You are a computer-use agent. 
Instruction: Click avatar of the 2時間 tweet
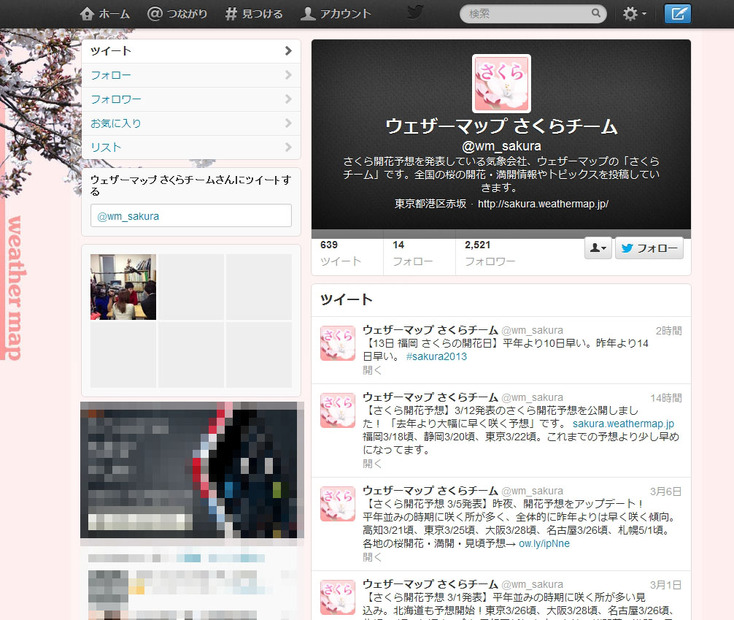point(338,343)
